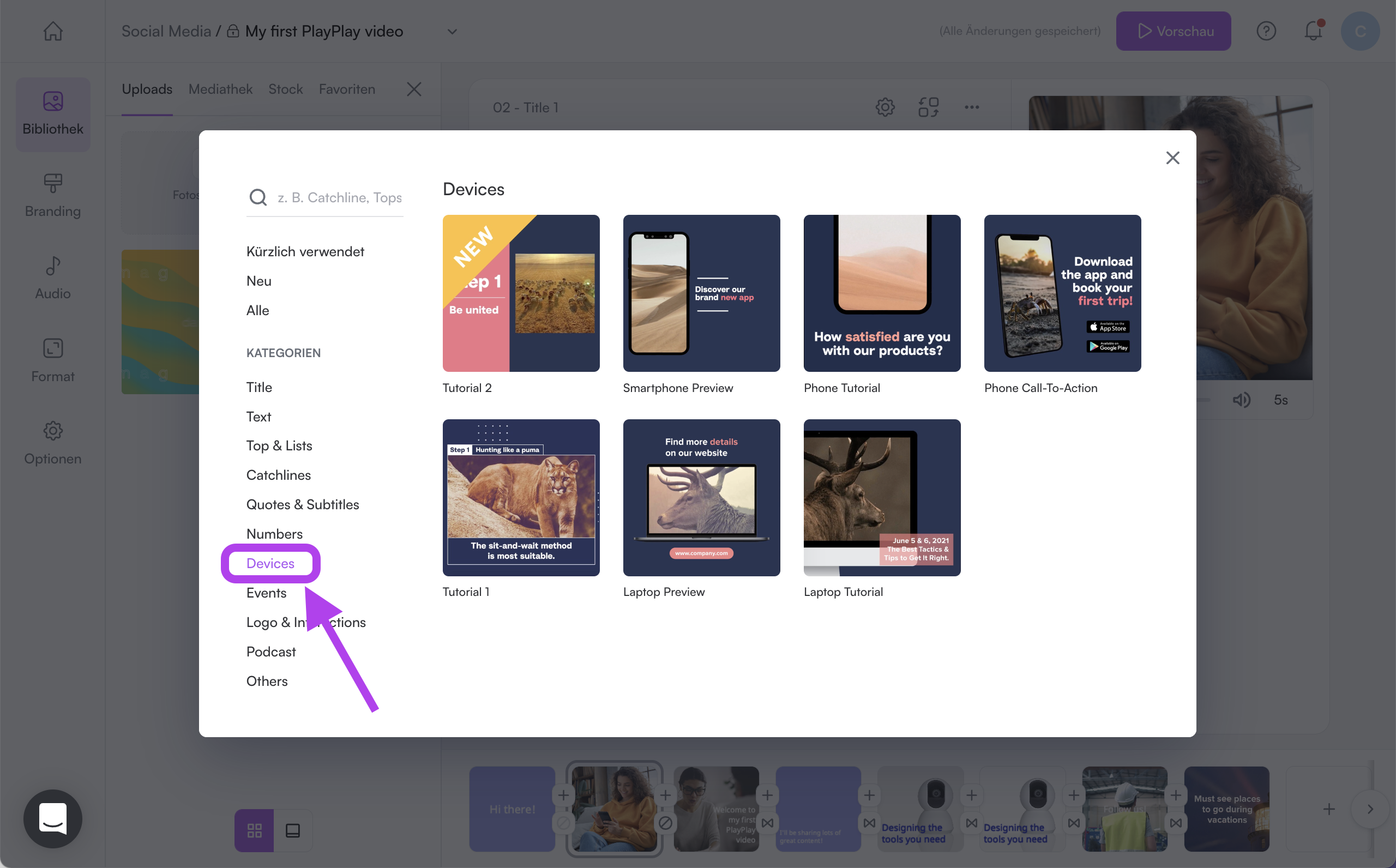Click the scene name 02 - Title 1
The image size is (1396, 868).
point(525,107)
